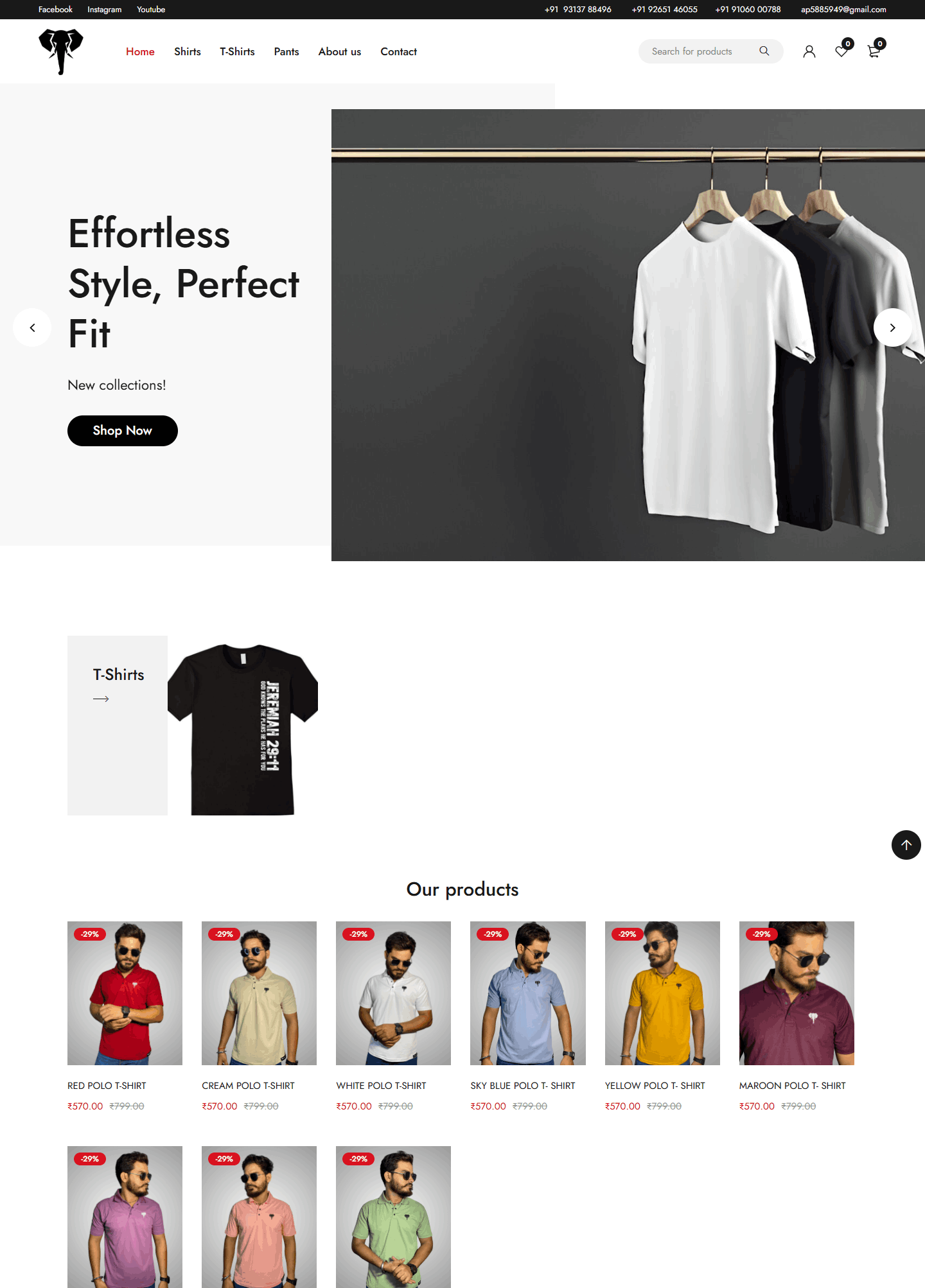Viewport: 925px width, 1288px height.
Task: Open the shopping cart icon
Action: coord(874,51)
